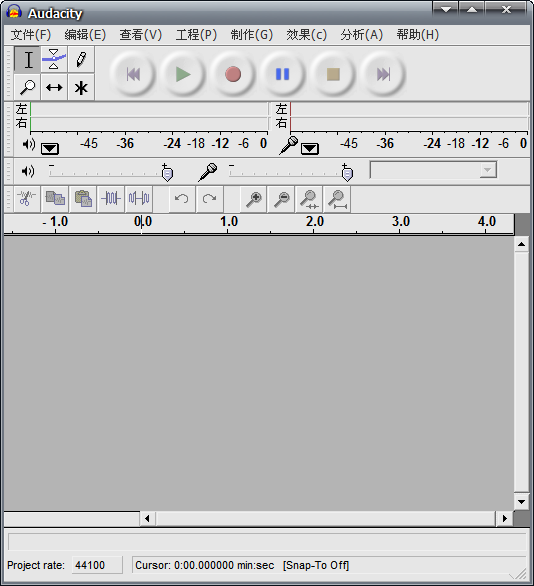Select the Zoom magnifier tool
This screenshot has width=534, height=586.
point(27,87)
